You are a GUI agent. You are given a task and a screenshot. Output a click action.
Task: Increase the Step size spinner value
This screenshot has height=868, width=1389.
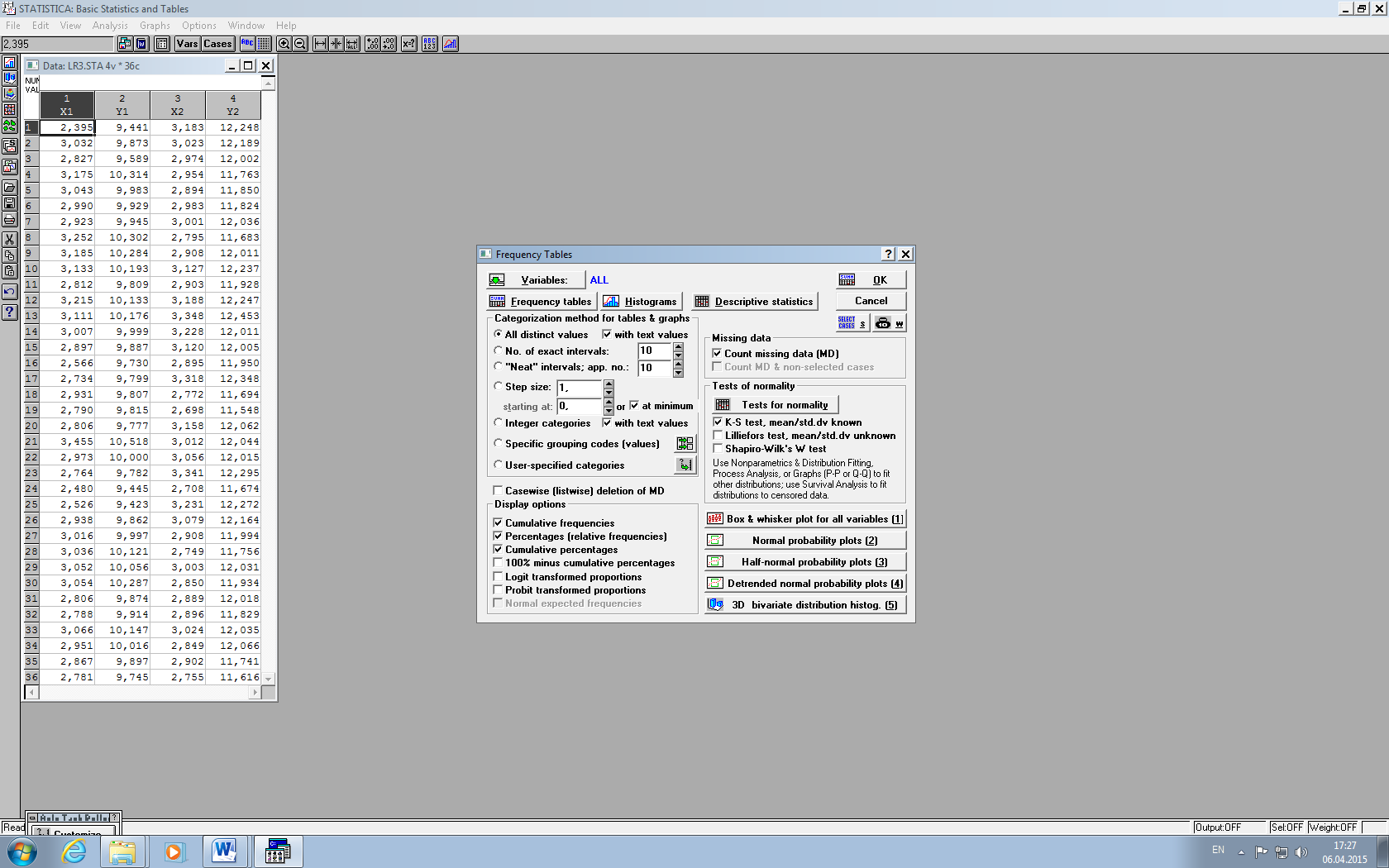[x=609, y=384]
